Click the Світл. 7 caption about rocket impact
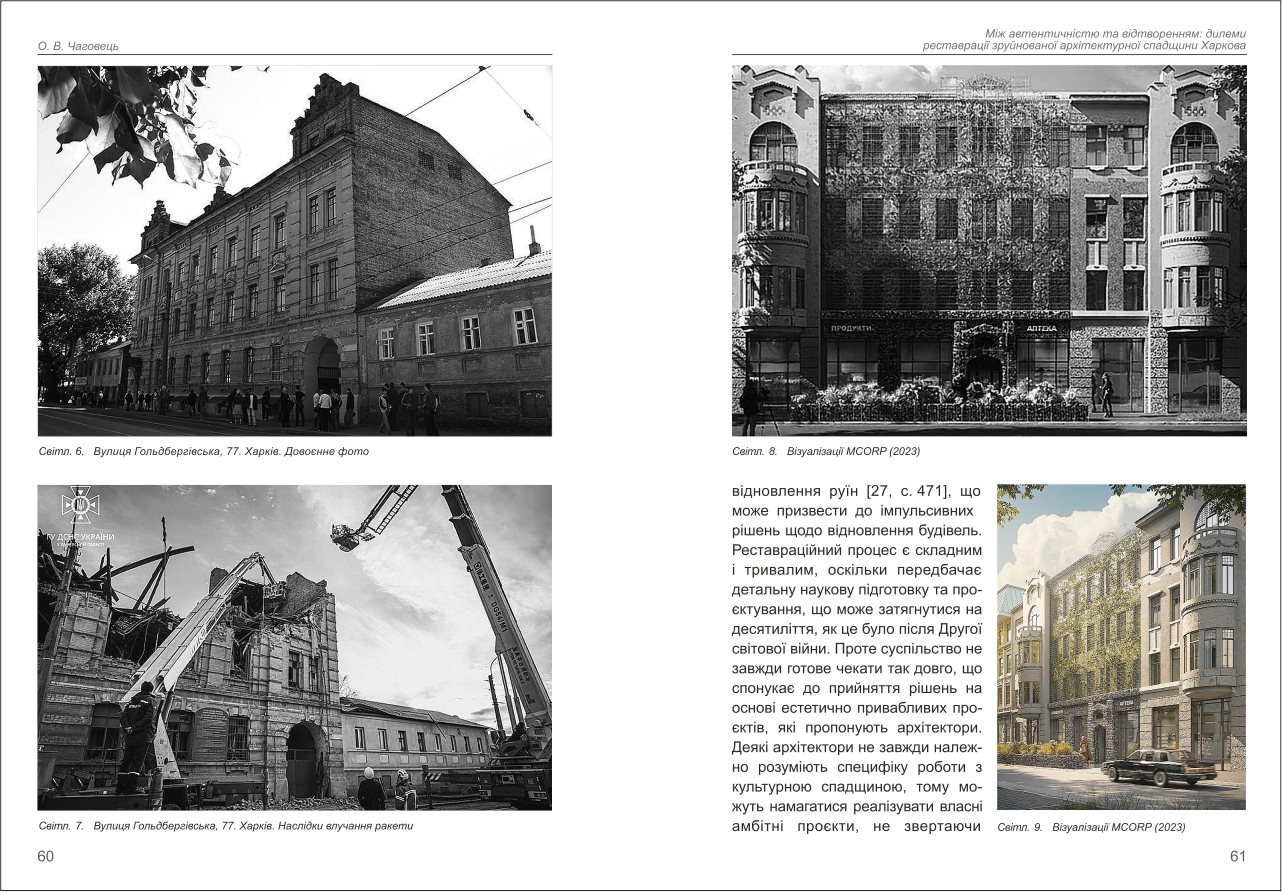The height and width of the screenshot is (892, 1282). click(x=225, y=826)
